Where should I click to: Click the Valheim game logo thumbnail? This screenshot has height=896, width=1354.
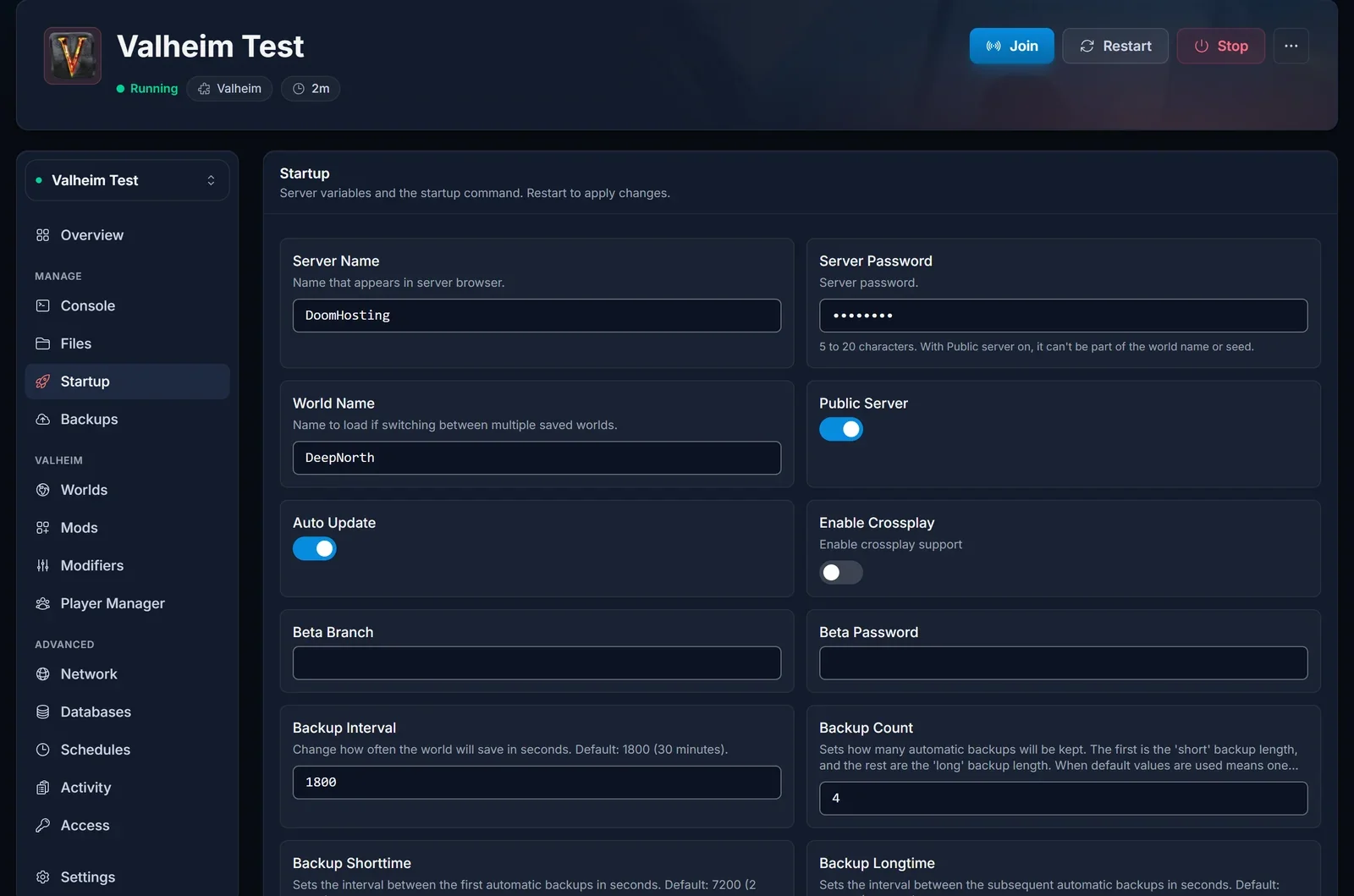[73, 56]
